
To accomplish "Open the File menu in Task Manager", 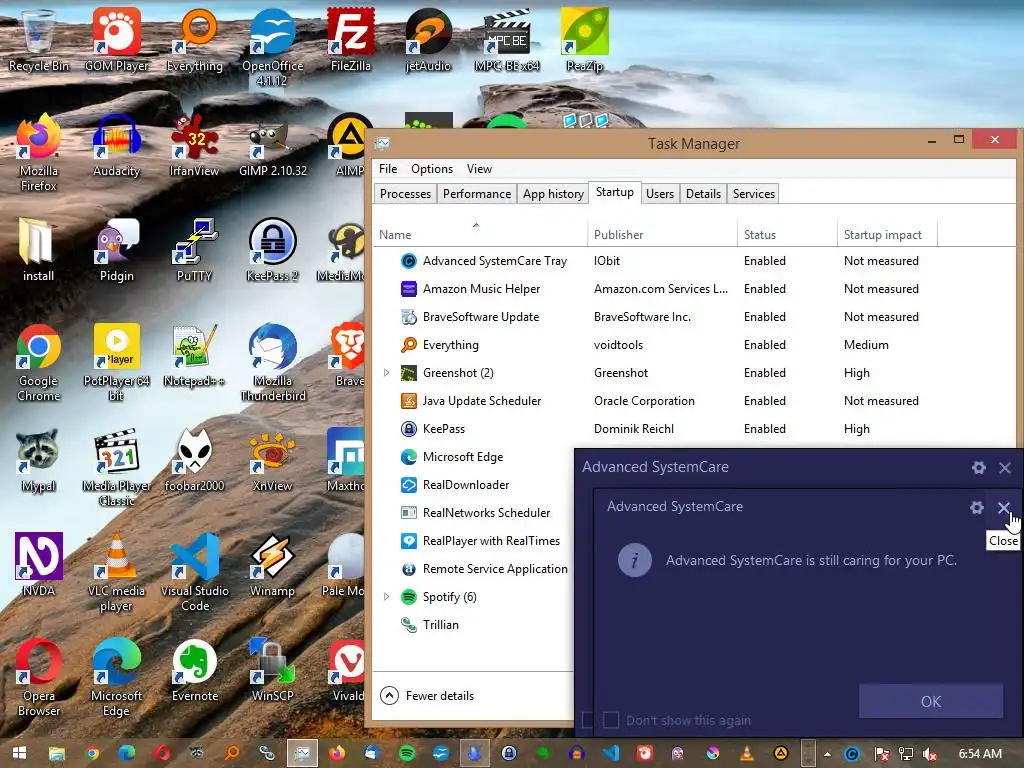I will 388,168.
